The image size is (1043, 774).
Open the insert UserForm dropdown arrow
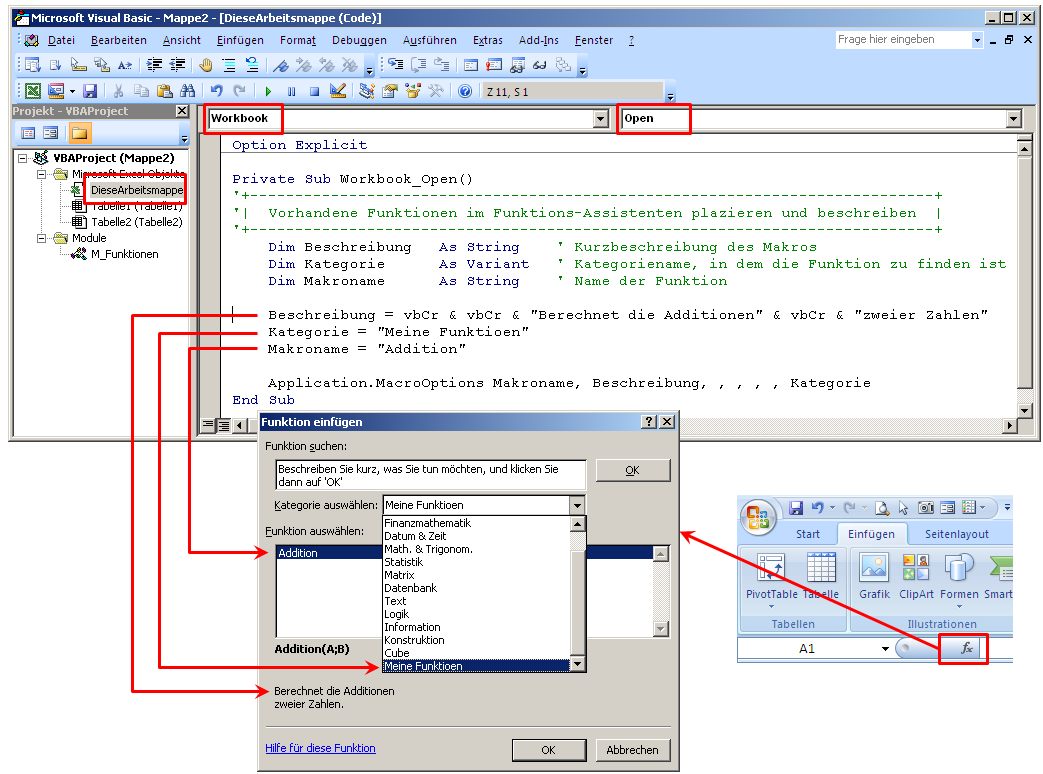coord(72,91)
